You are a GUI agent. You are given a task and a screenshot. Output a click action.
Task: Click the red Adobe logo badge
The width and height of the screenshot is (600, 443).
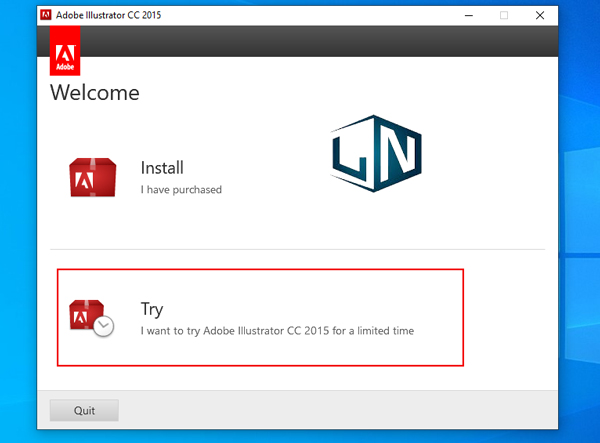(65, 50)
